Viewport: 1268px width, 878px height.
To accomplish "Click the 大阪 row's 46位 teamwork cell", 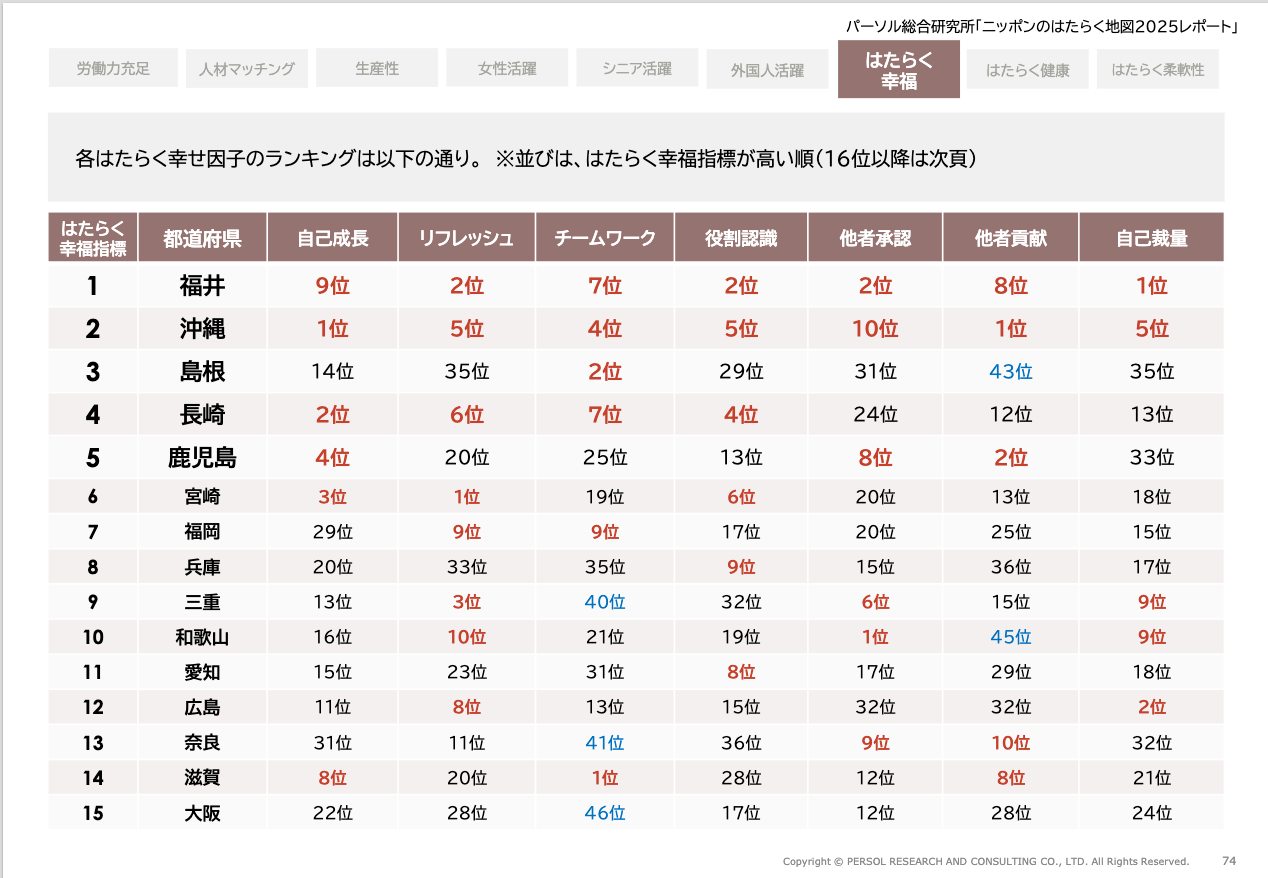I will coord(604,813).
